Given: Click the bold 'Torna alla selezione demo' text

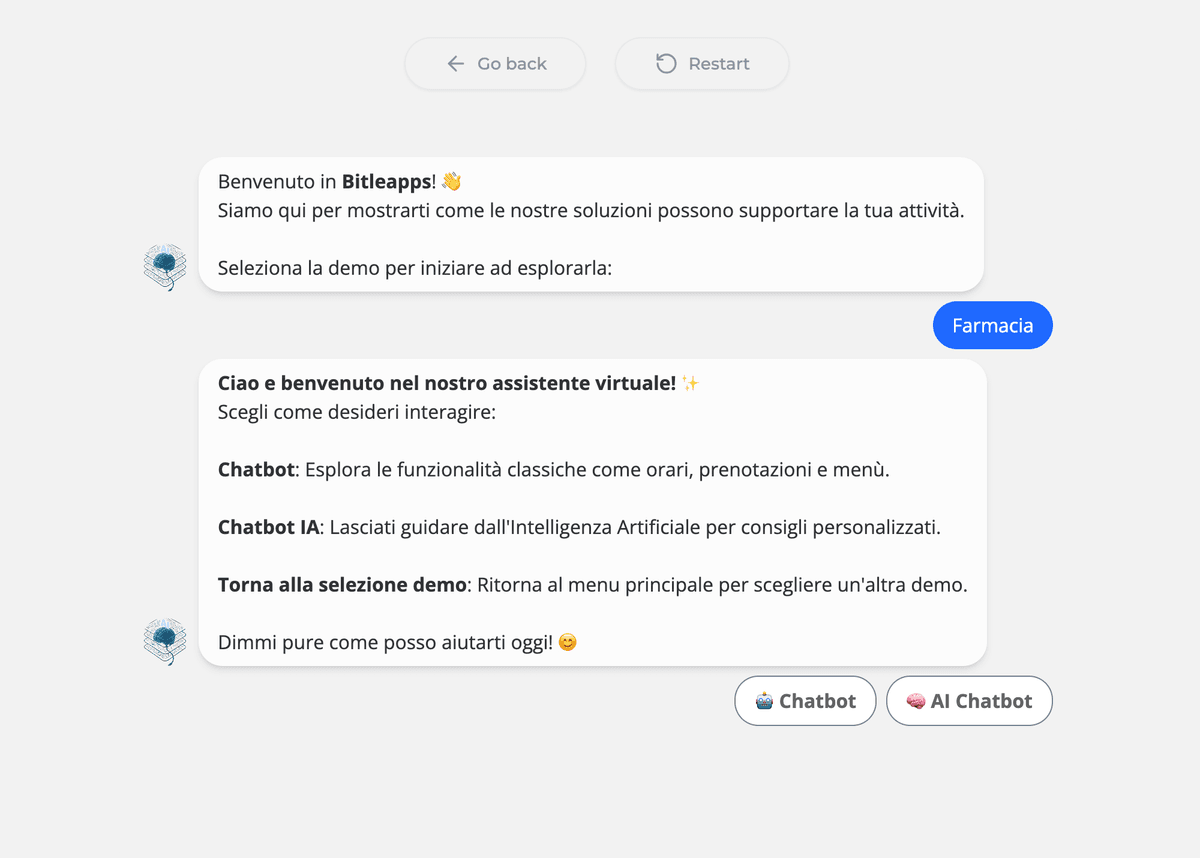Looking at the screenshot, I should click(x=342, y=585).
